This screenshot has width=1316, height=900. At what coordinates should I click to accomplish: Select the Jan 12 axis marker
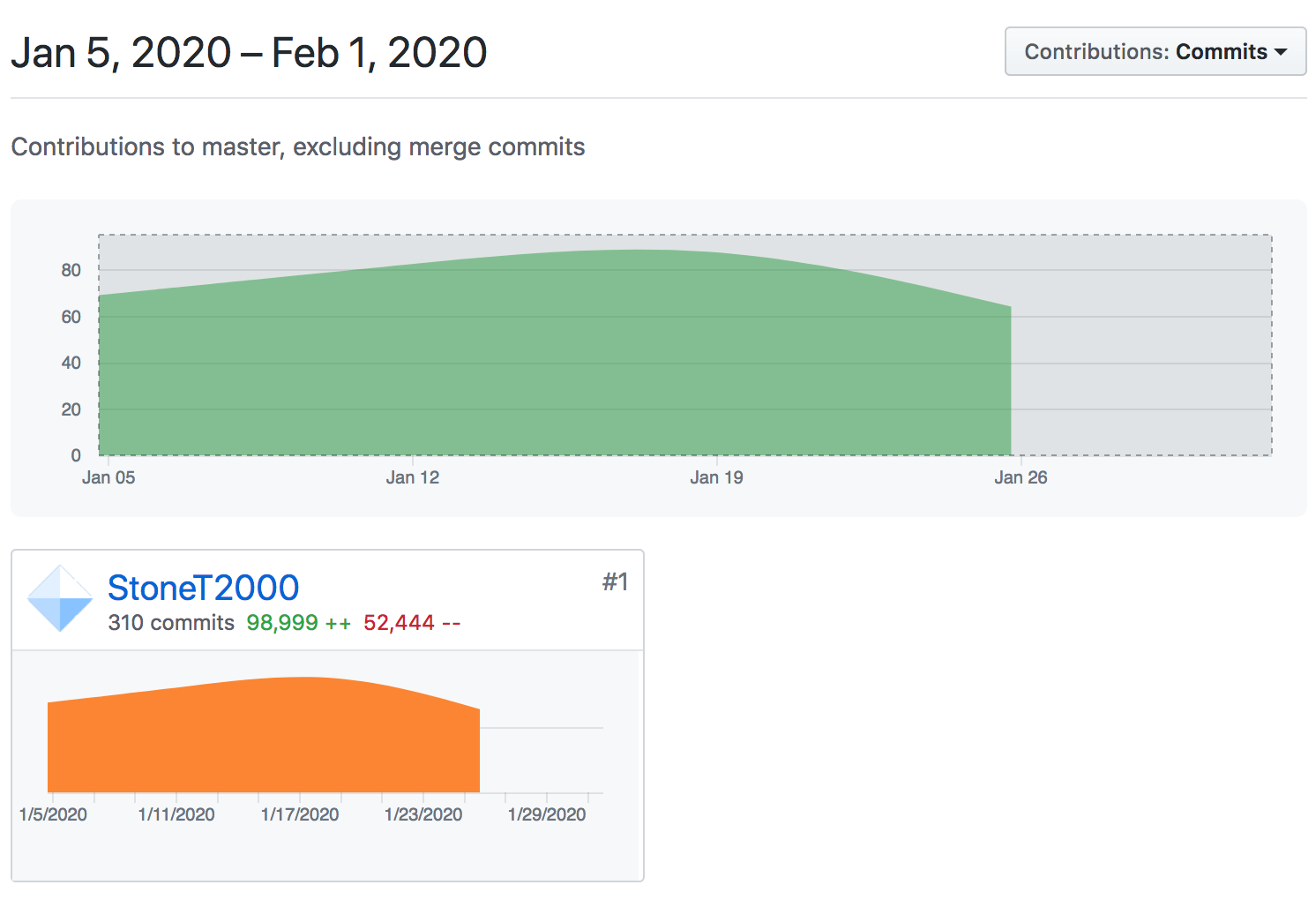413,477
